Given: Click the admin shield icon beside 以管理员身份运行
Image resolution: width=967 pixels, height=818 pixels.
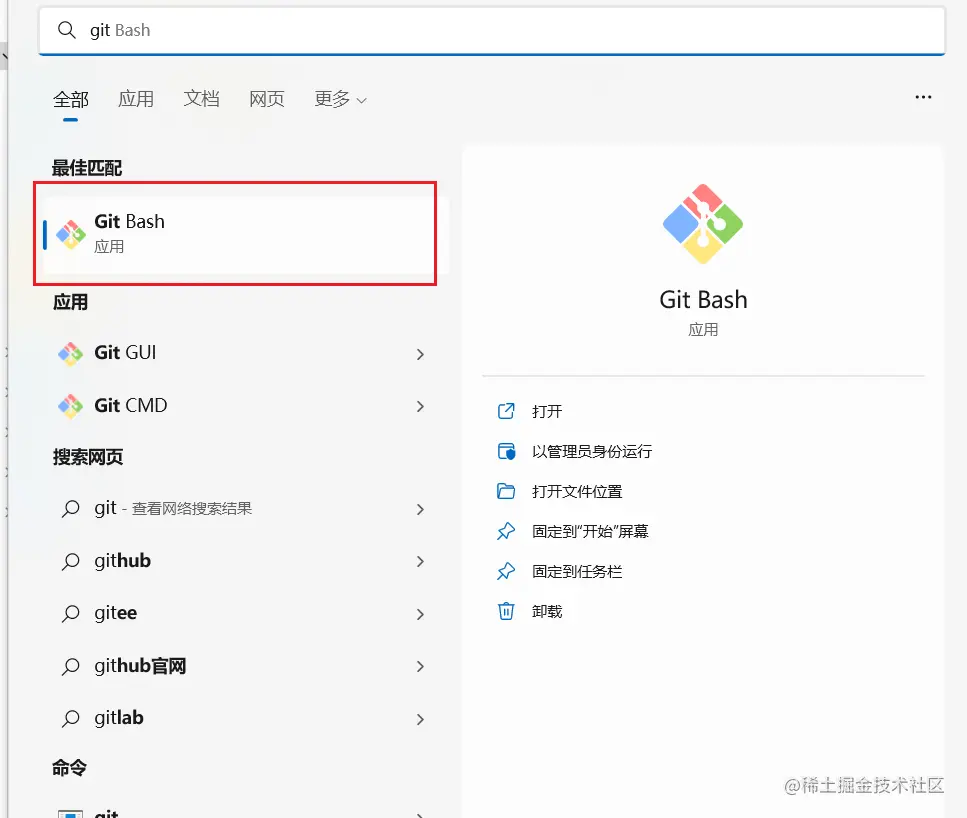Looking at the screenshot, I should pyautogui.click(x=506, y=452).
